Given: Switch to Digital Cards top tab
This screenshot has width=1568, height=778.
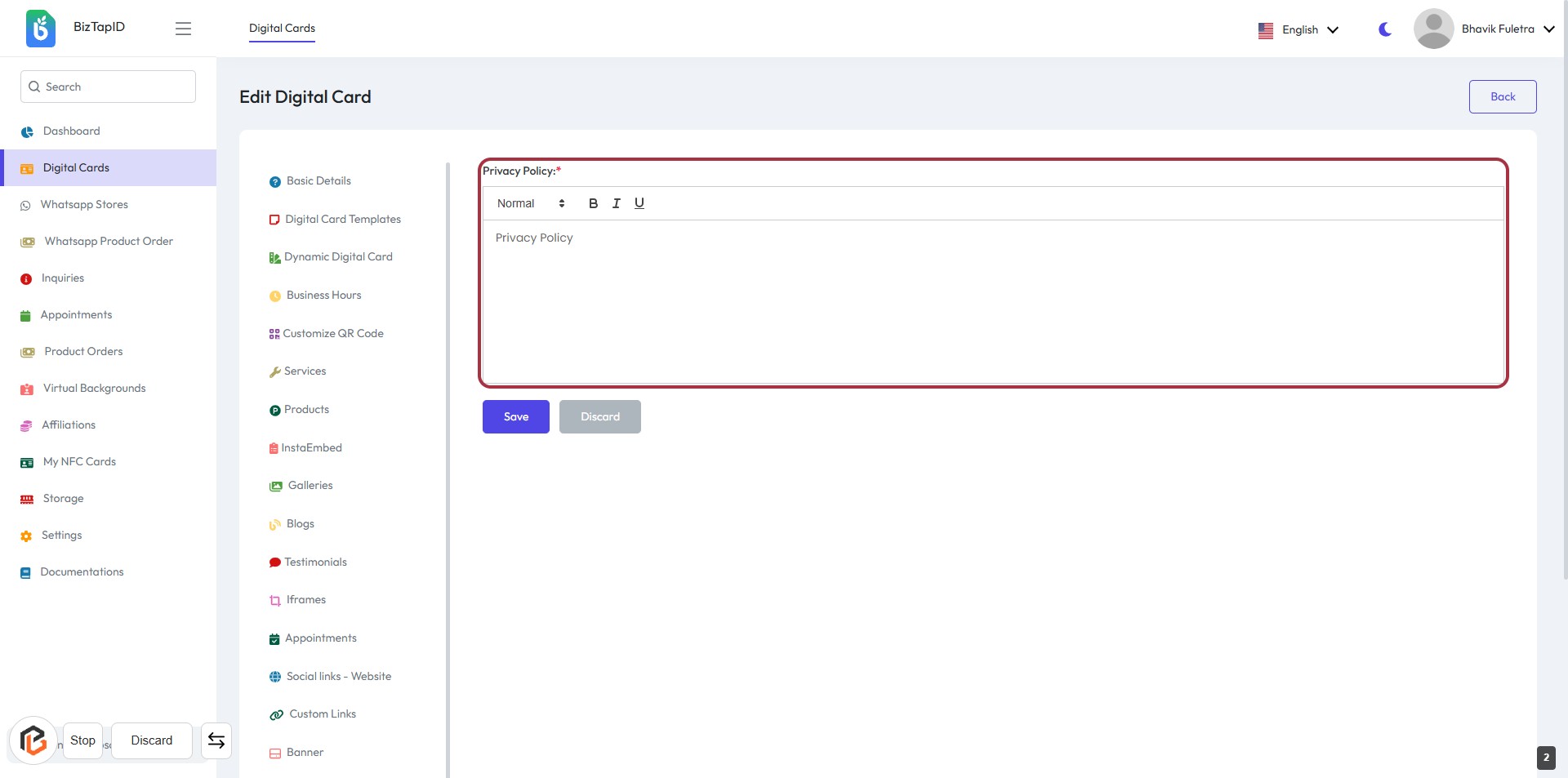Looking at the screenshot, I should click(x=282, y=28).
